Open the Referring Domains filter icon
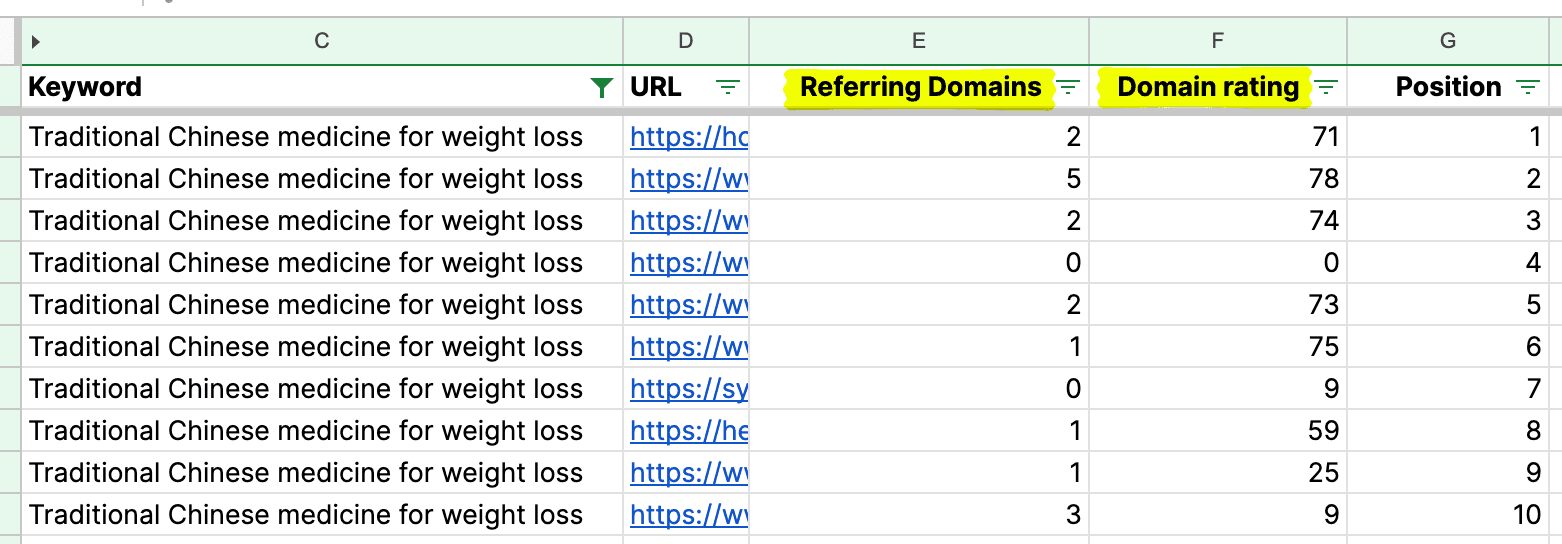Image resolution: width=1562 pixels, height=544 pixels. (1069, 88)
